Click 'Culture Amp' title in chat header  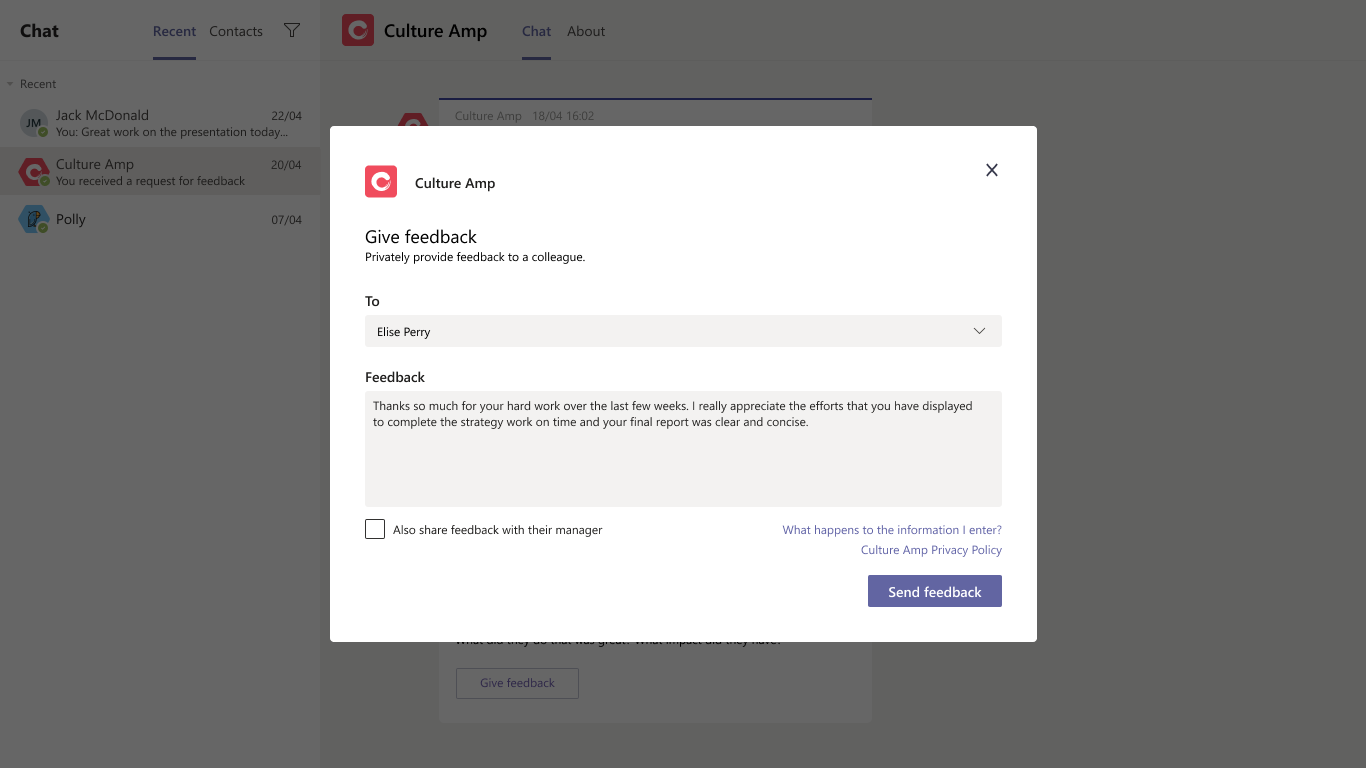[435, 31]
